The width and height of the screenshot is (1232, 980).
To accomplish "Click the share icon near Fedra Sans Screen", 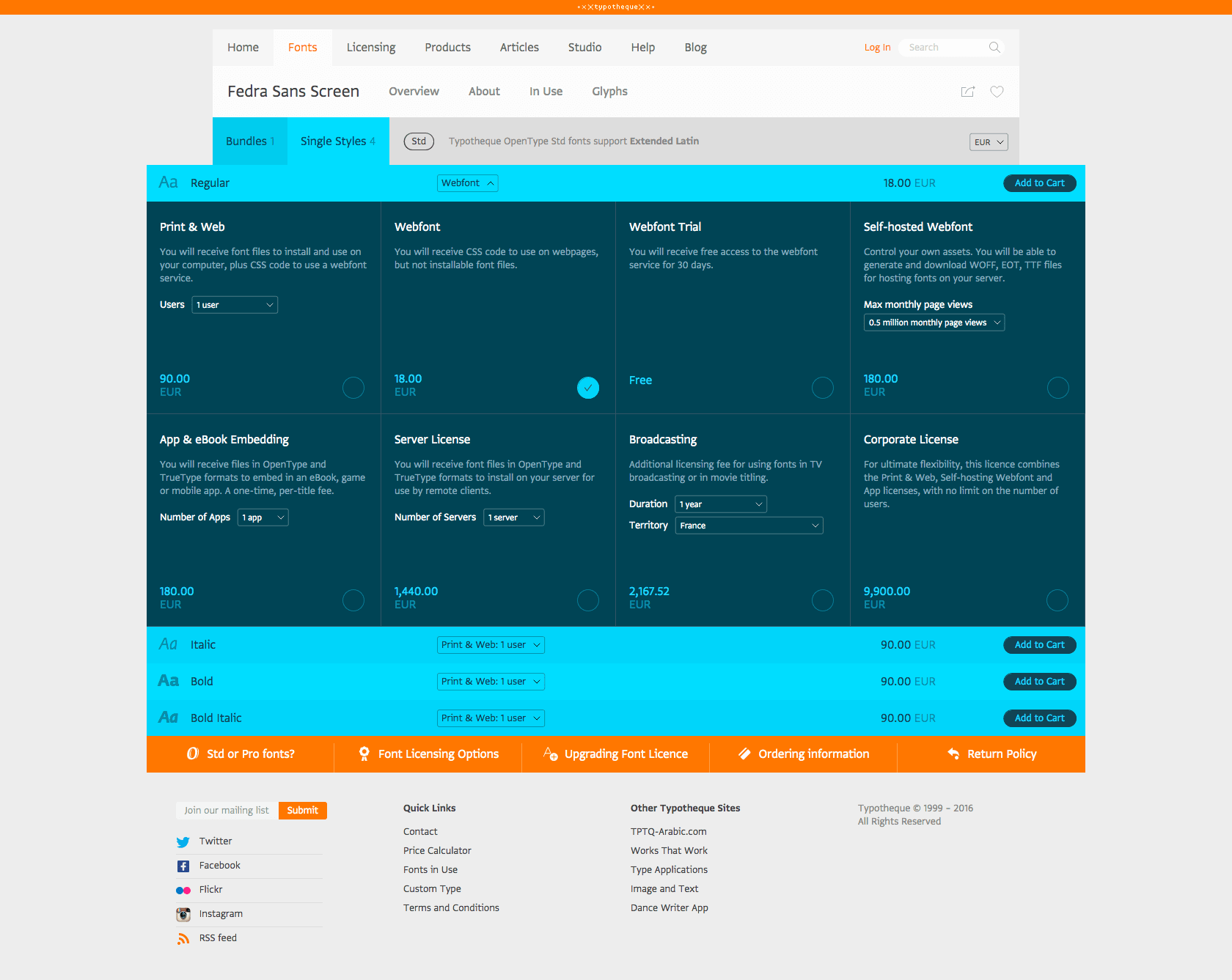I will (x=968, y=92).
